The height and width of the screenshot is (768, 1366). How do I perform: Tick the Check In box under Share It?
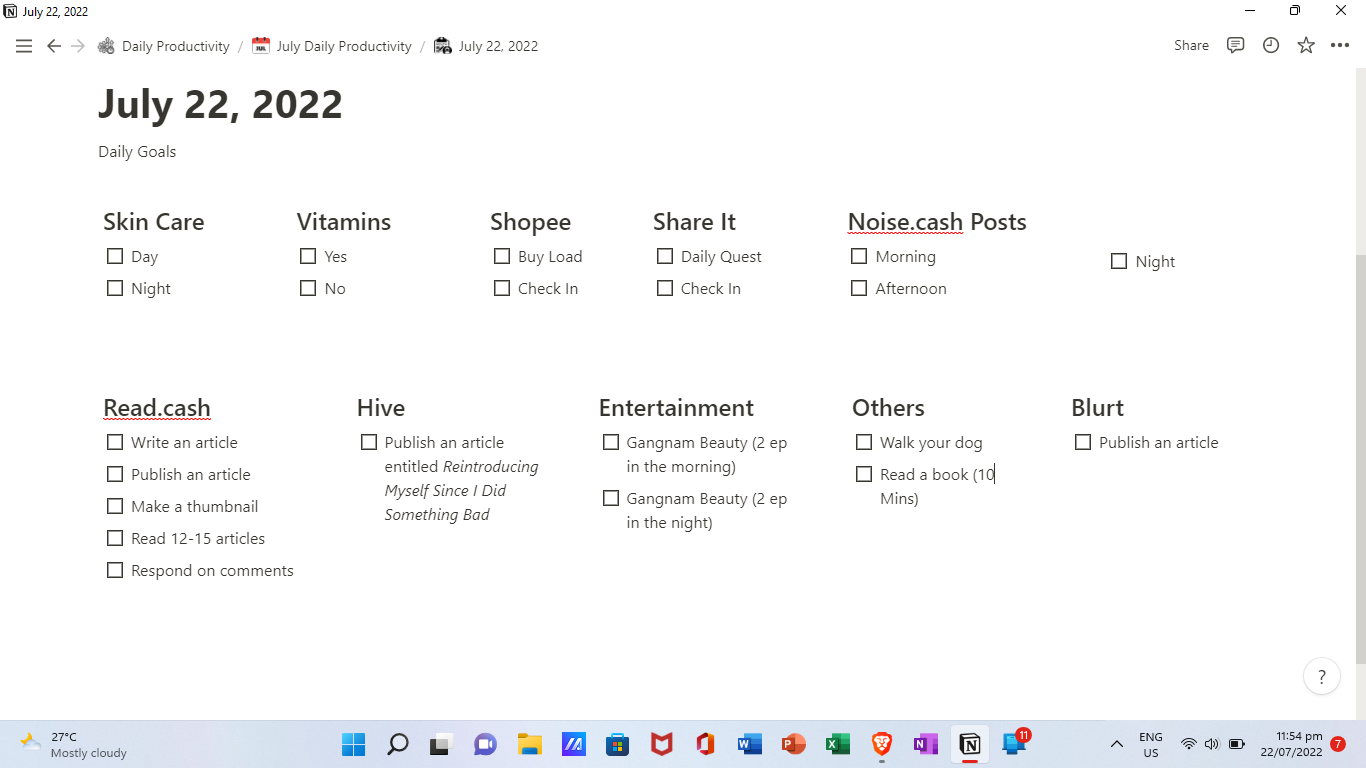click(665, 288)
